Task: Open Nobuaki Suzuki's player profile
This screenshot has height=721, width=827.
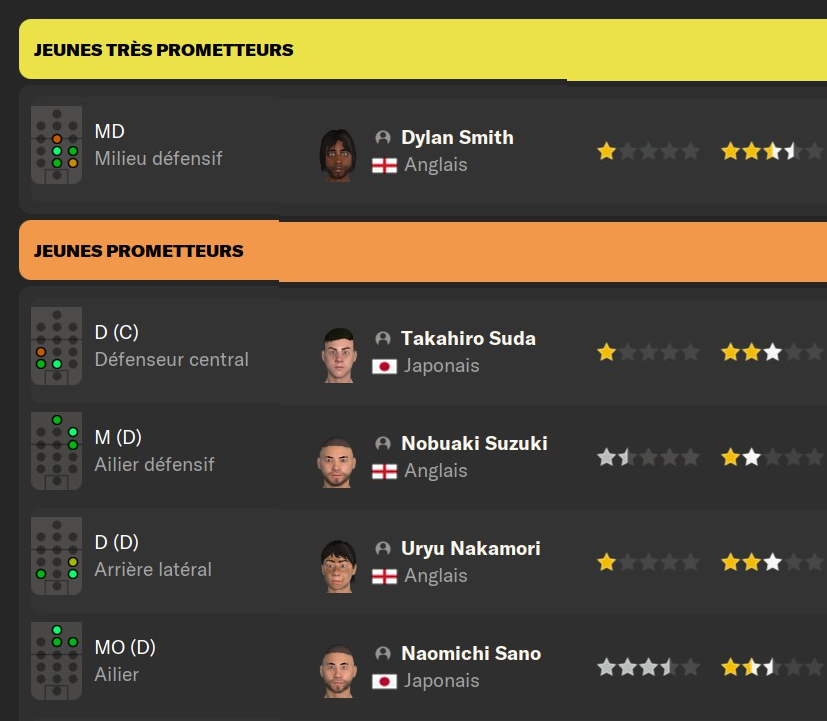Action: [x=474, y=443]
